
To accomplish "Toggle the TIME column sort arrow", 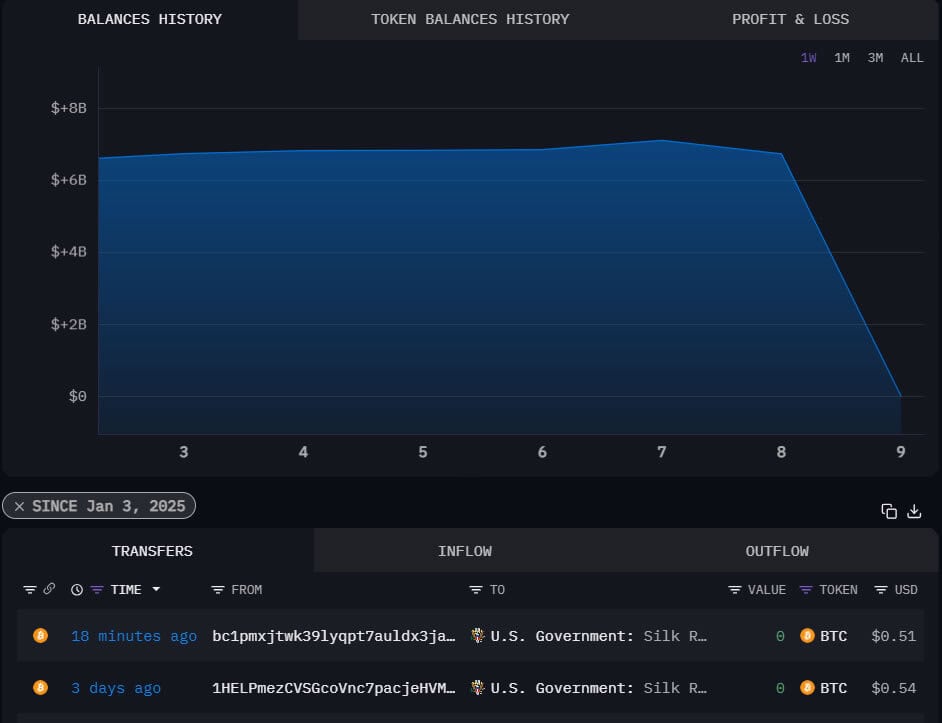I will click(x=156, y=590).
